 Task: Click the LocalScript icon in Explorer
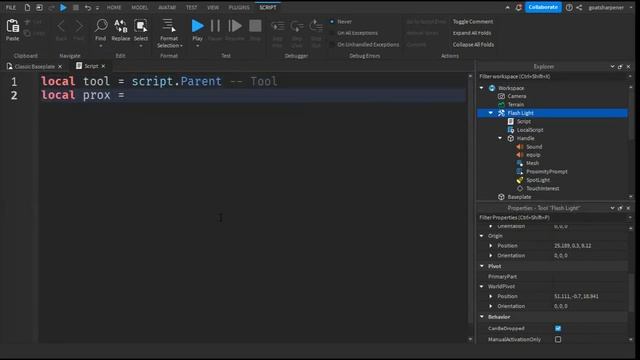coord(511,130)
